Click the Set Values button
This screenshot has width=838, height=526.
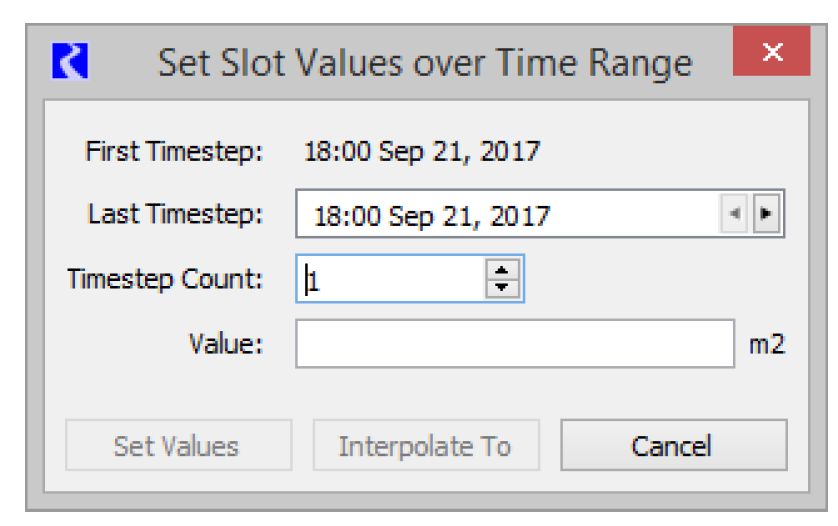point(179,445)
